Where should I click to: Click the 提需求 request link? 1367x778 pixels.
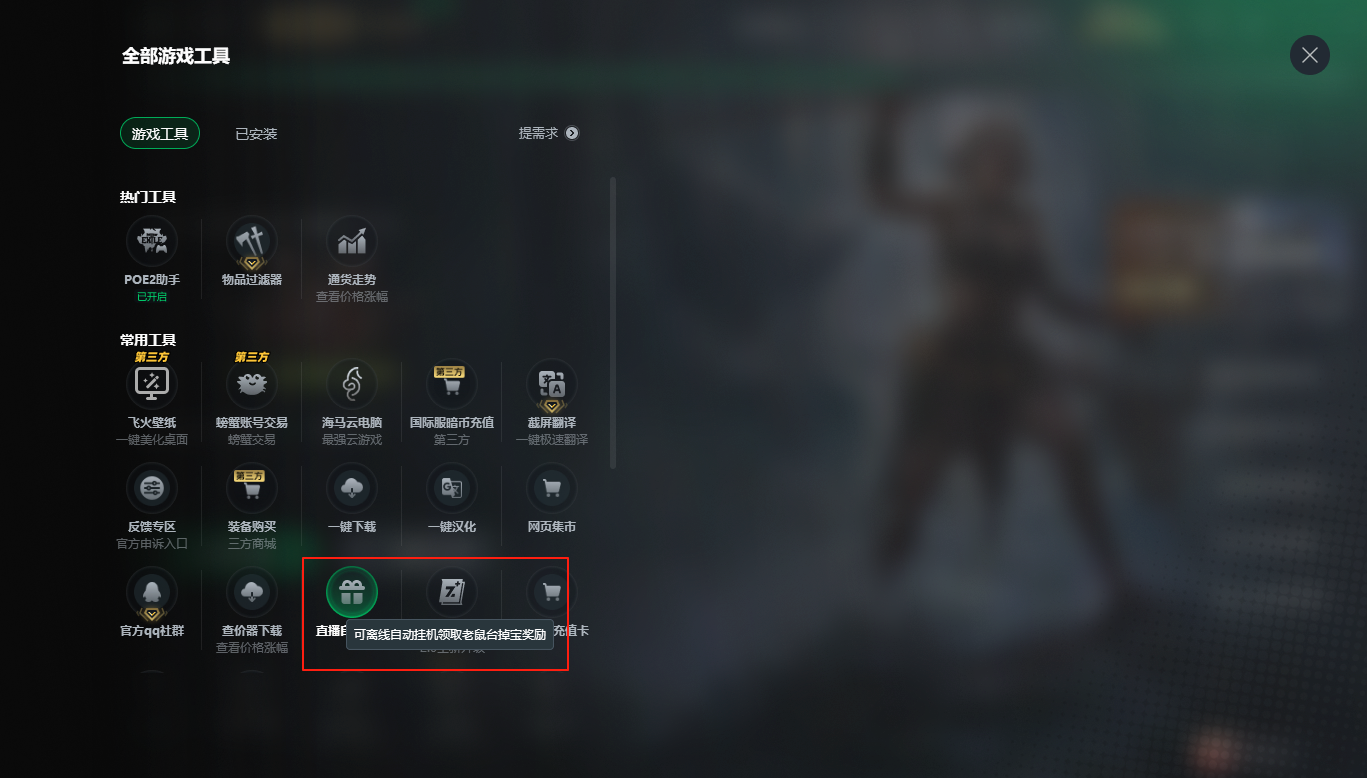(x=549, y=133)
